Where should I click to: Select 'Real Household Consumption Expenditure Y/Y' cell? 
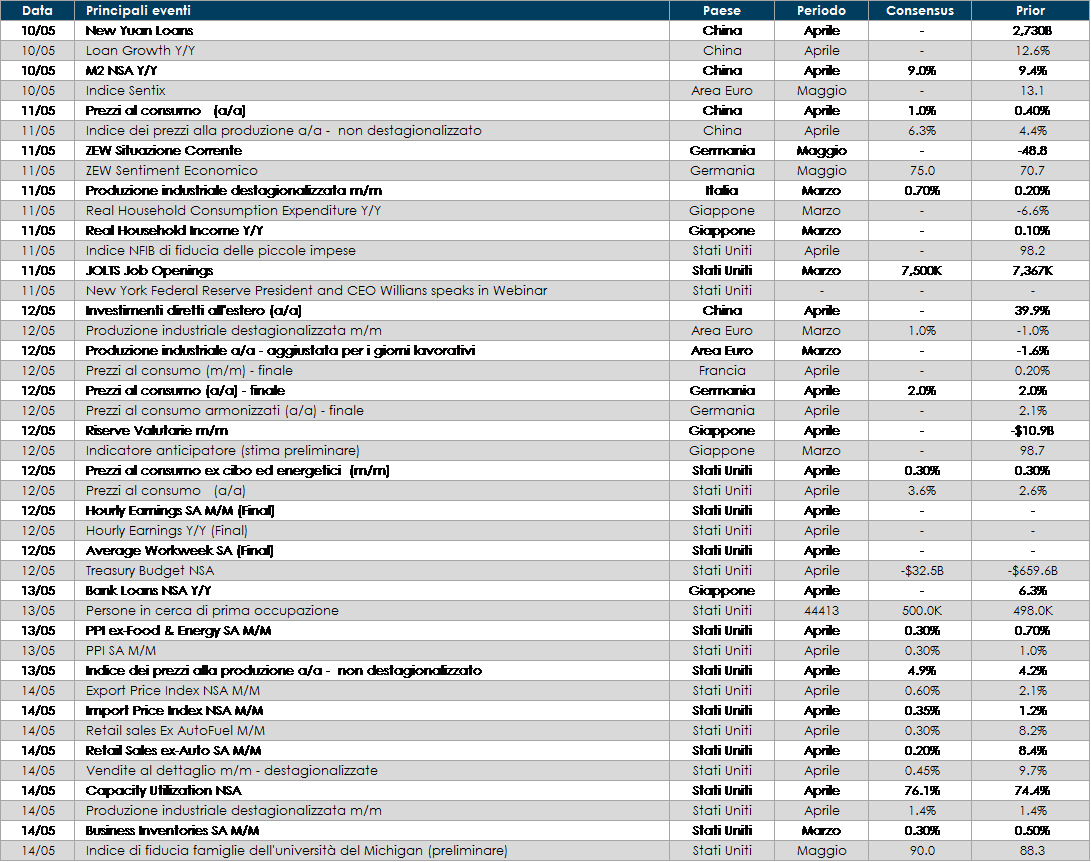(233, 210)
